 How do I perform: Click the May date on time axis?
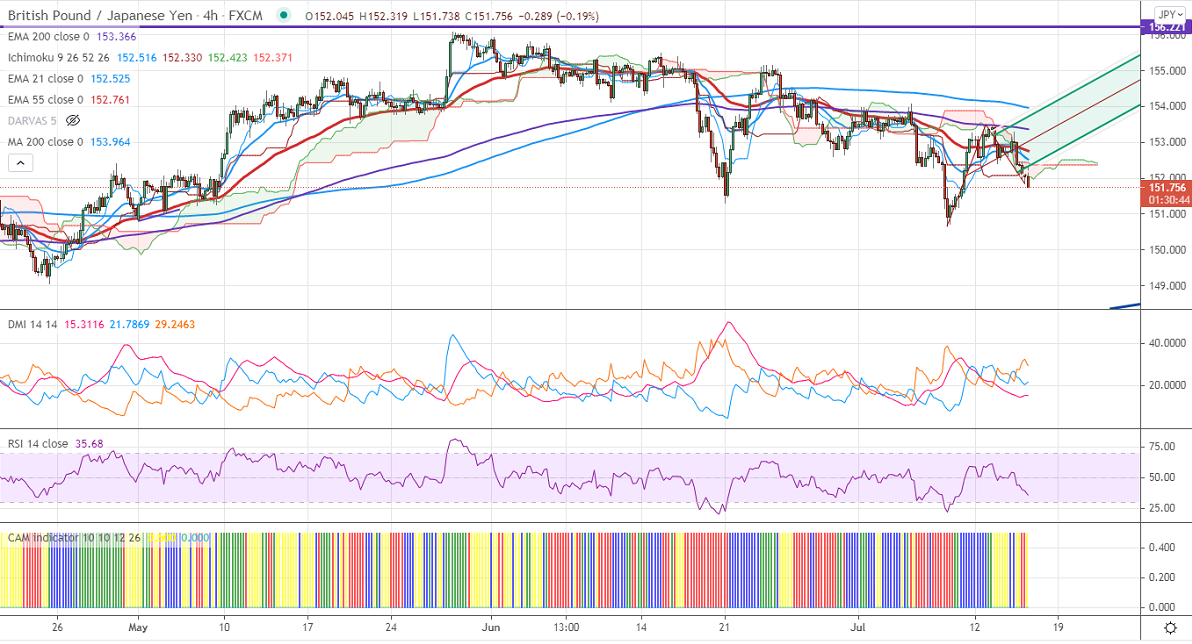point(138,628)
